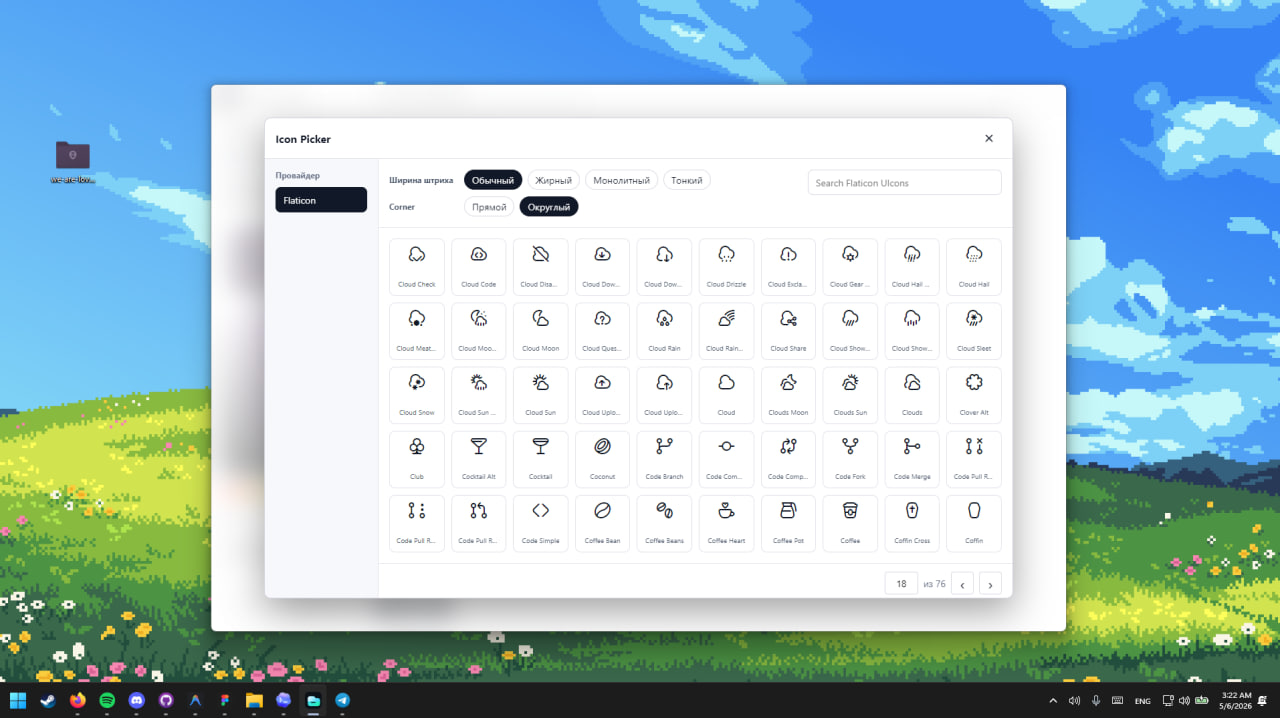Choose the Club icon tile
The image size is (1280, 718).
click(416, 458)
